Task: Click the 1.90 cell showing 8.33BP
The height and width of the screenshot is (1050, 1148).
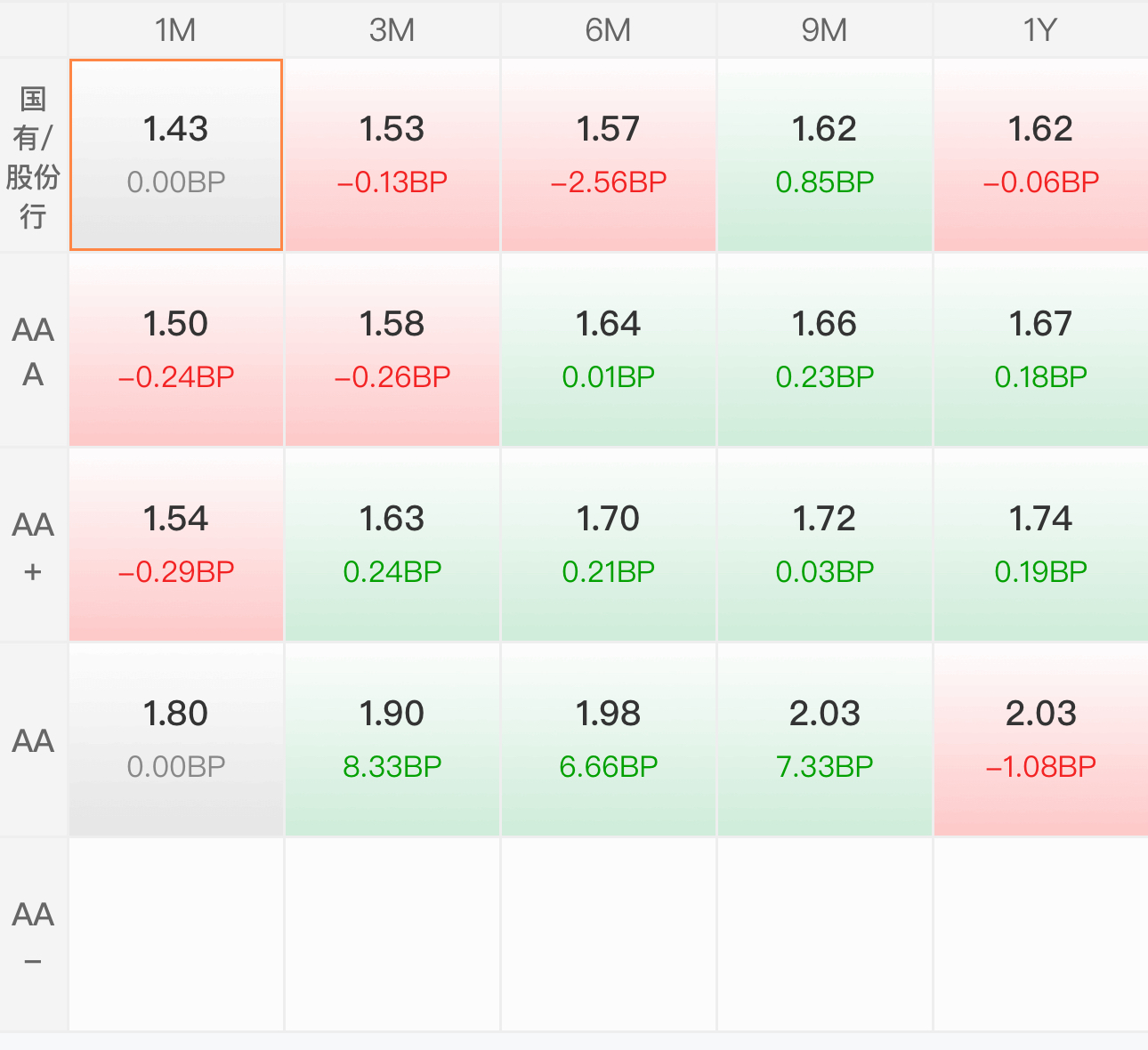Action: (392, 740)
